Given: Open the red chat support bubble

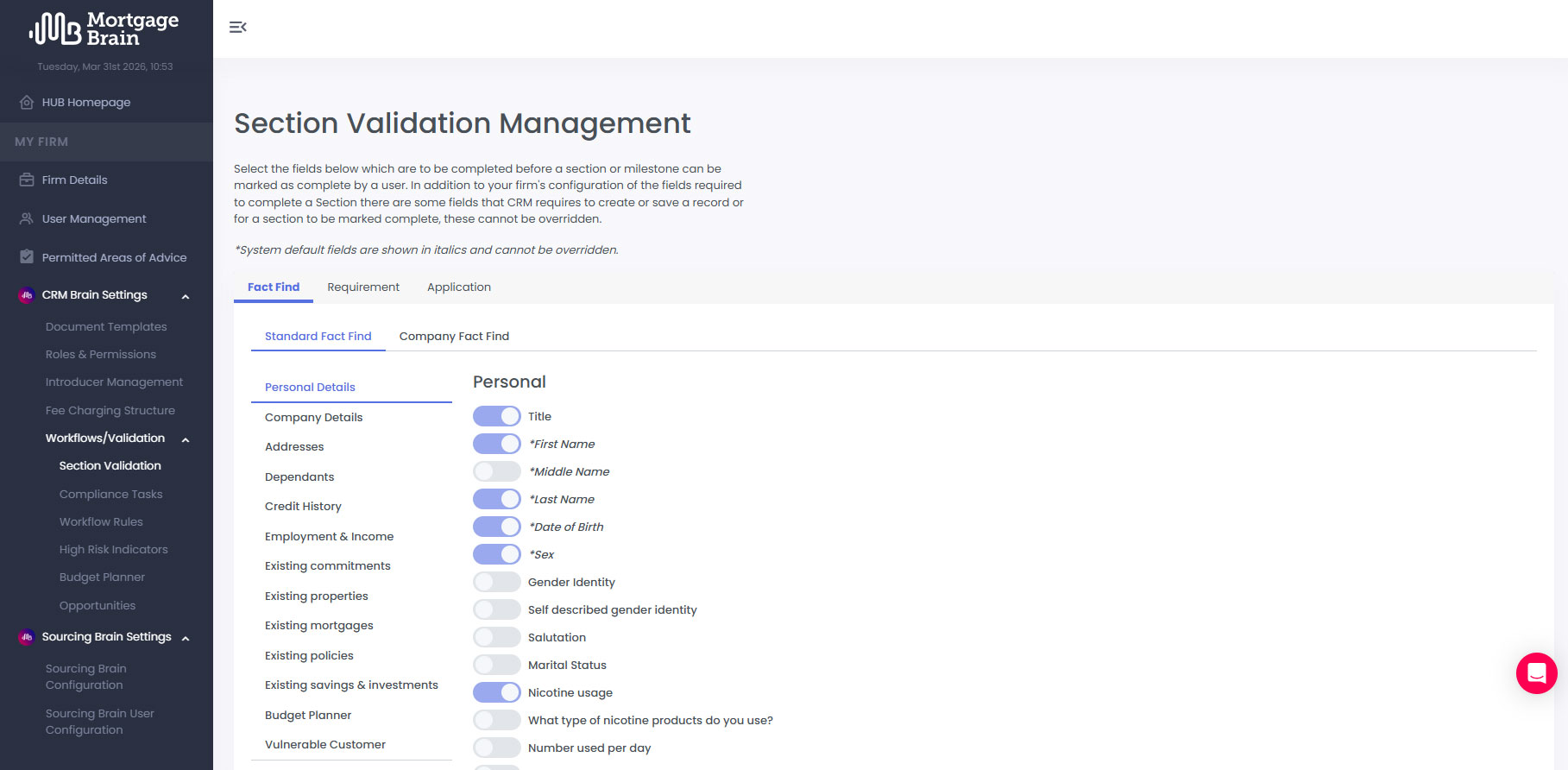Looking at the screenshot, I should [x=1537, y=672].
